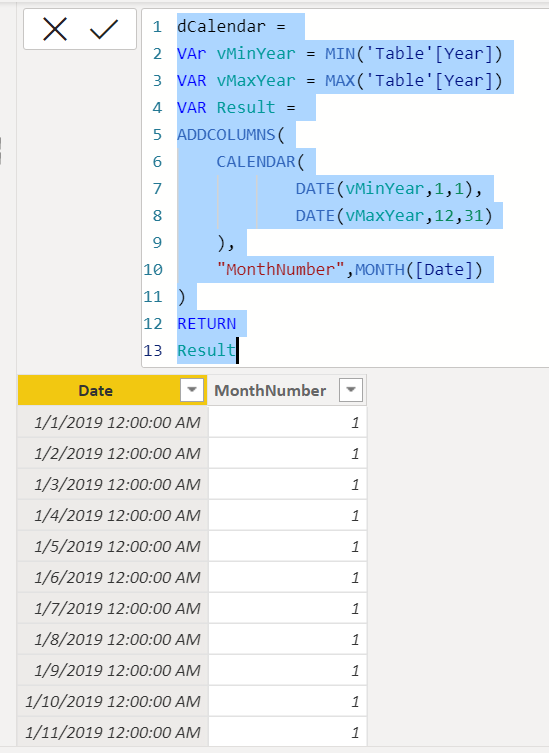This screenshot has height=753, width=549.
Task: Click line number 11 in formula editor
Action: (x=153, y=296)
